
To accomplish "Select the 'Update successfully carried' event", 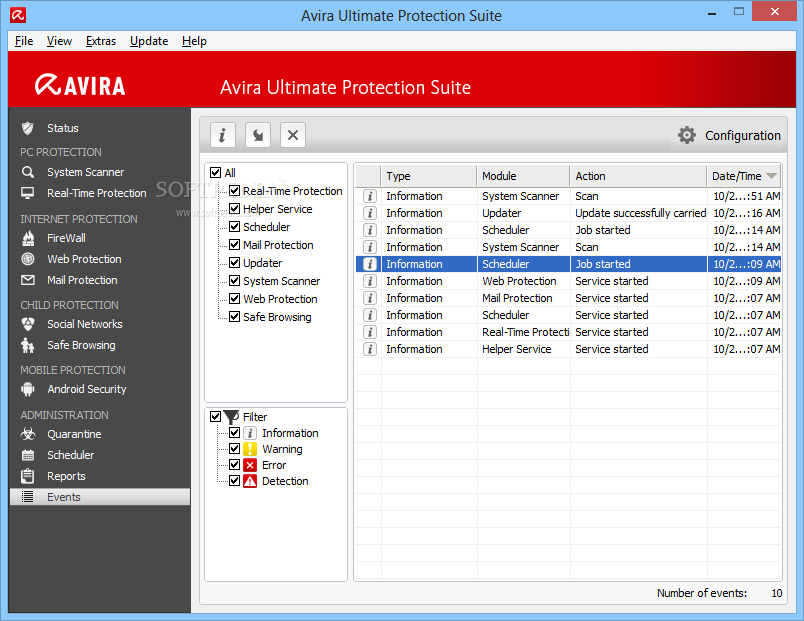I will (568, 213).
